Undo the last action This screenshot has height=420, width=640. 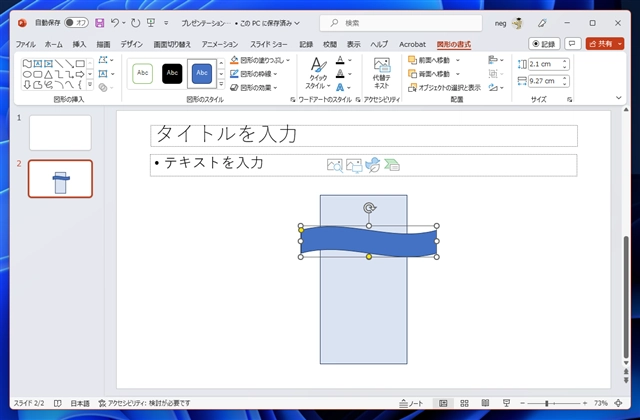point(115,23)
